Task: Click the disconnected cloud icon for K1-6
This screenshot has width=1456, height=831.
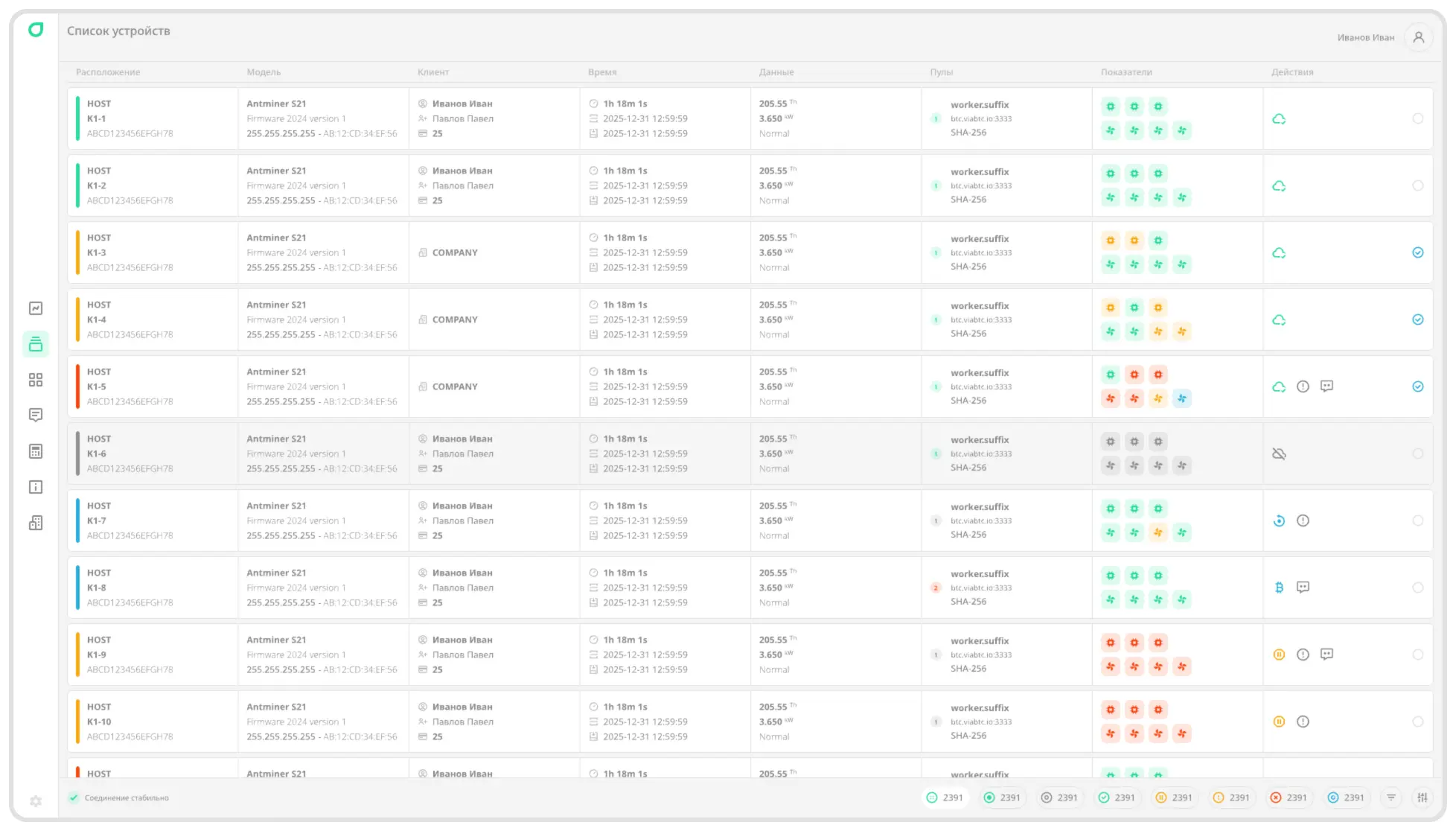Action: coord(1279,453)
